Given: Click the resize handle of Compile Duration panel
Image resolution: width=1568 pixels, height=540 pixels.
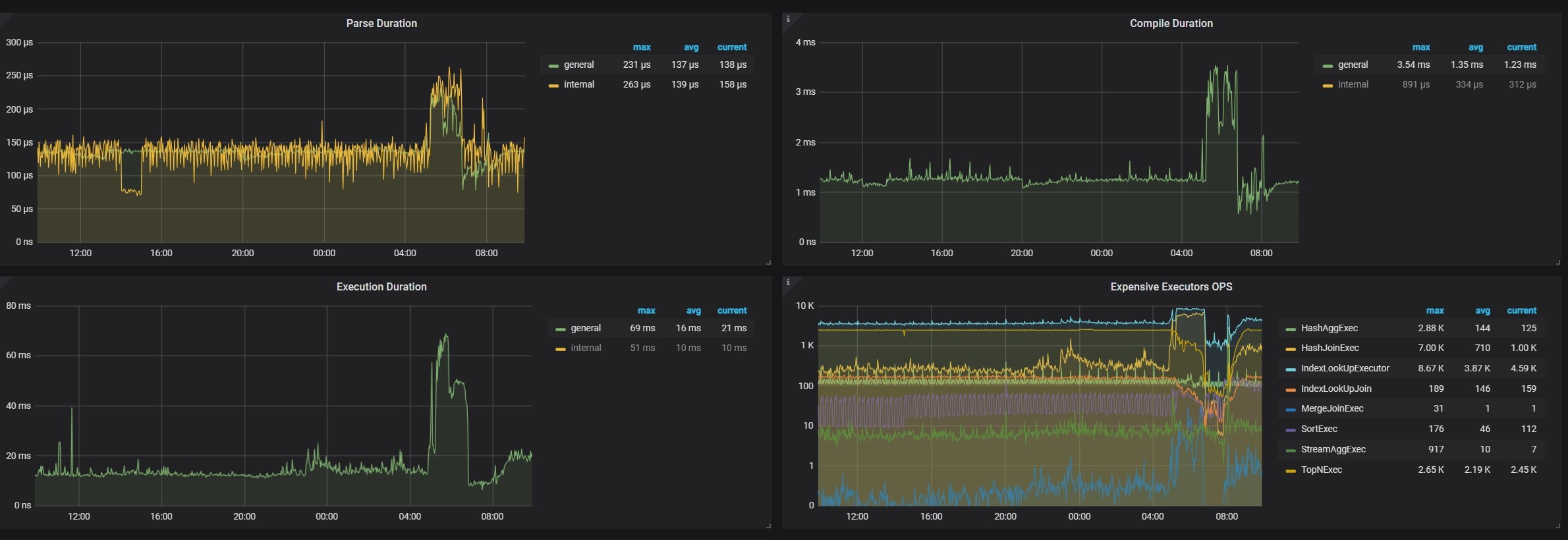Looking at the screenshot, I should point(1557,263).
